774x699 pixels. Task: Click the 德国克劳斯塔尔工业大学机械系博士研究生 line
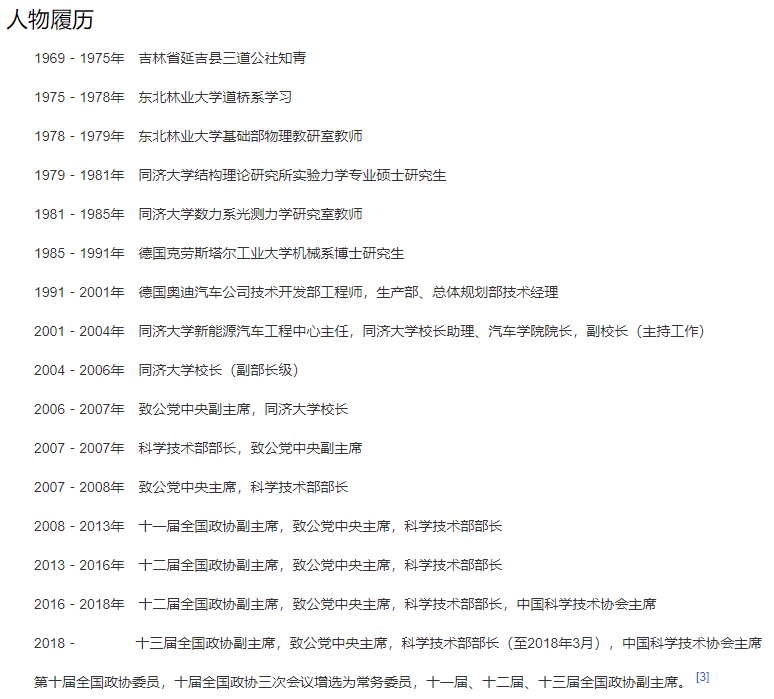[x=271, y=253]
